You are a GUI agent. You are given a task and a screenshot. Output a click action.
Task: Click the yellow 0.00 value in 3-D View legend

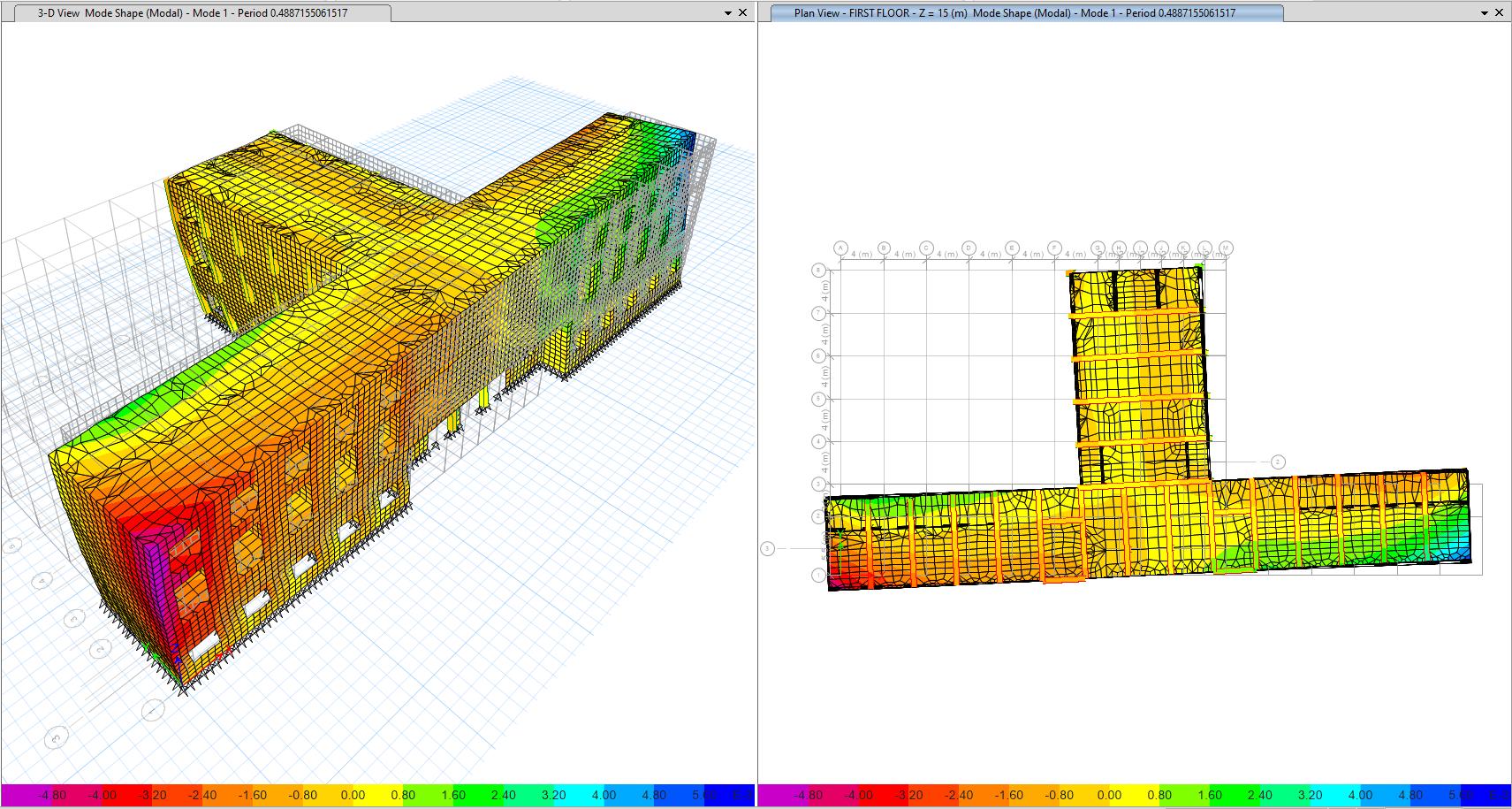click(353, 795)
